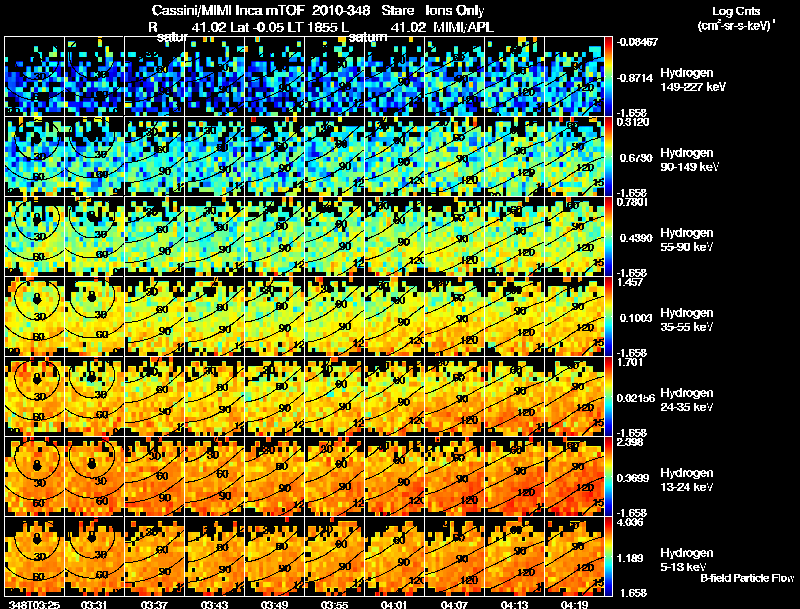The height and width of the screenshot is (609, 800).
Task: Click the colorbar value '0.1003'
Action: click(x=636, y=318)
